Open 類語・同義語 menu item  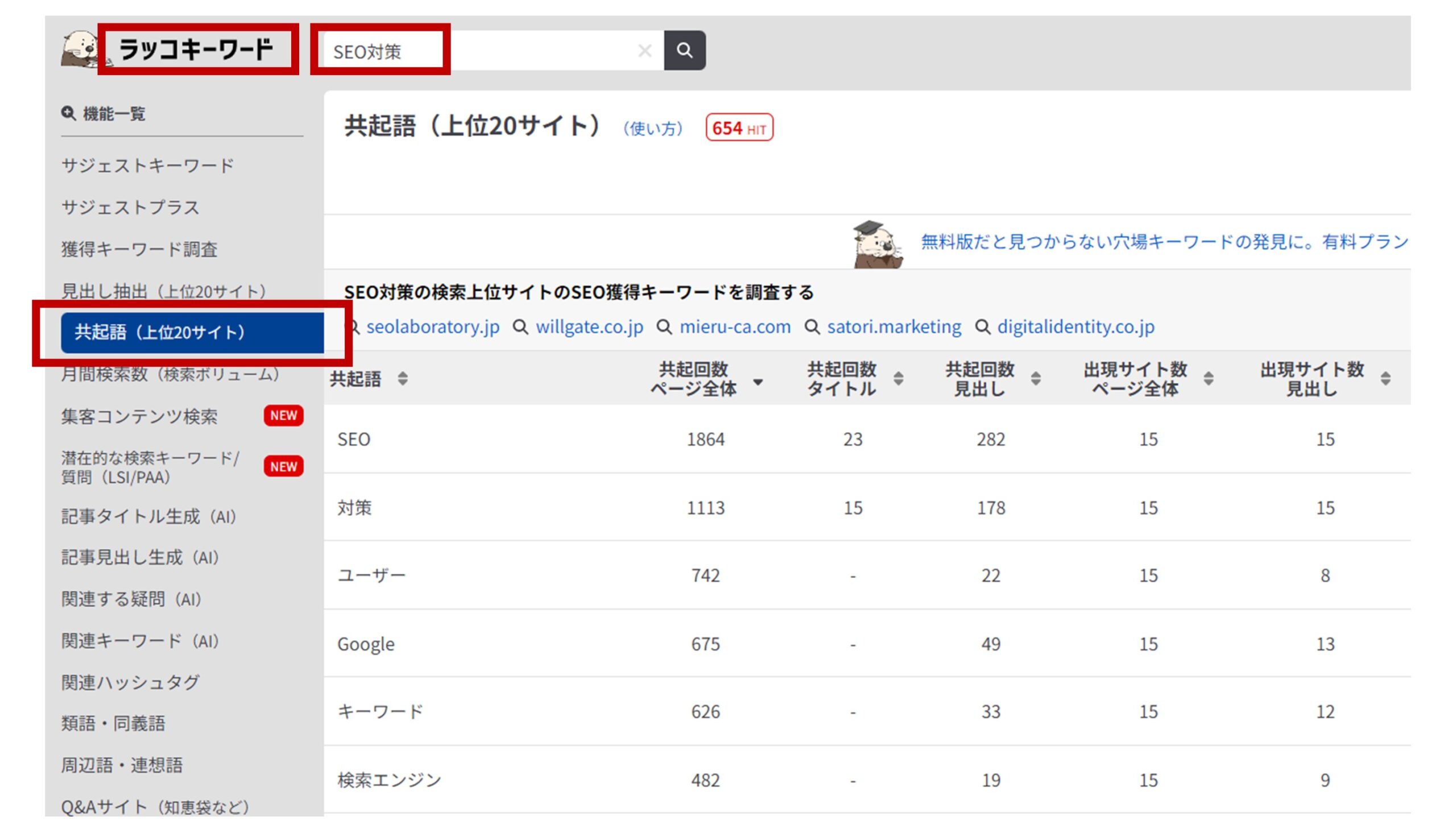[113, 724]
